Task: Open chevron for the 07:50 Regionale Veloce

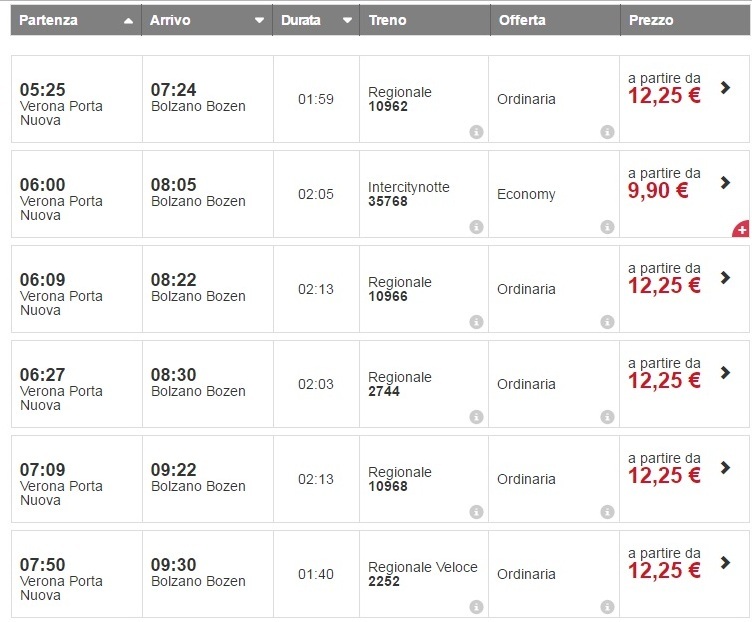Action: [726, 563]
